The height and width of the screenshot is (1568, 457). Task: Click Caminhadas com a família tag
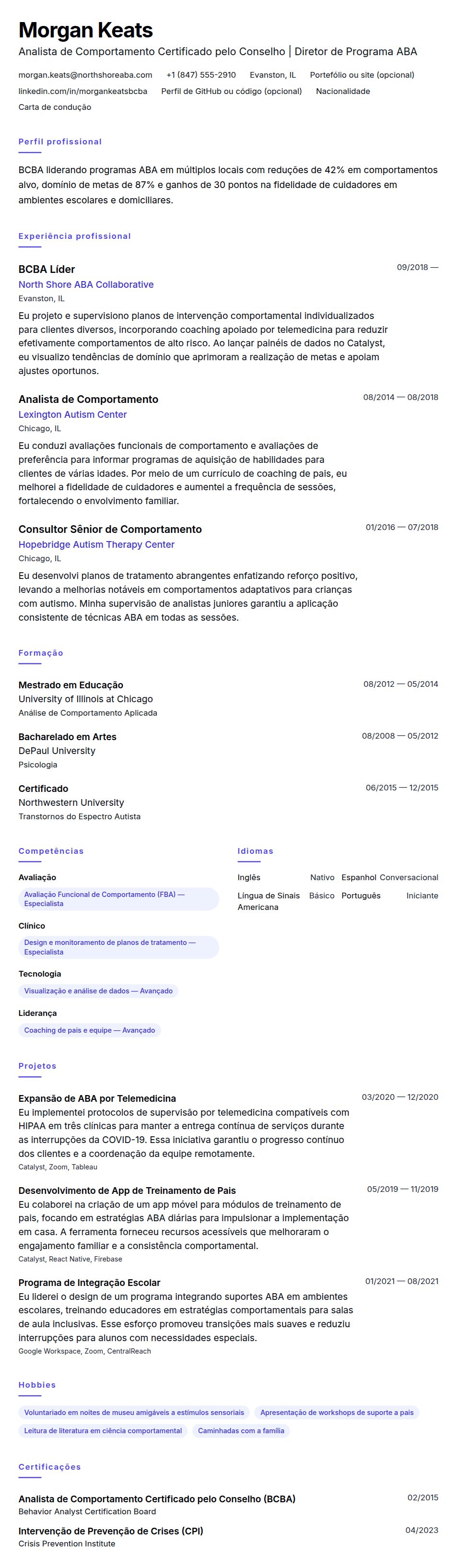point(241,1431)
